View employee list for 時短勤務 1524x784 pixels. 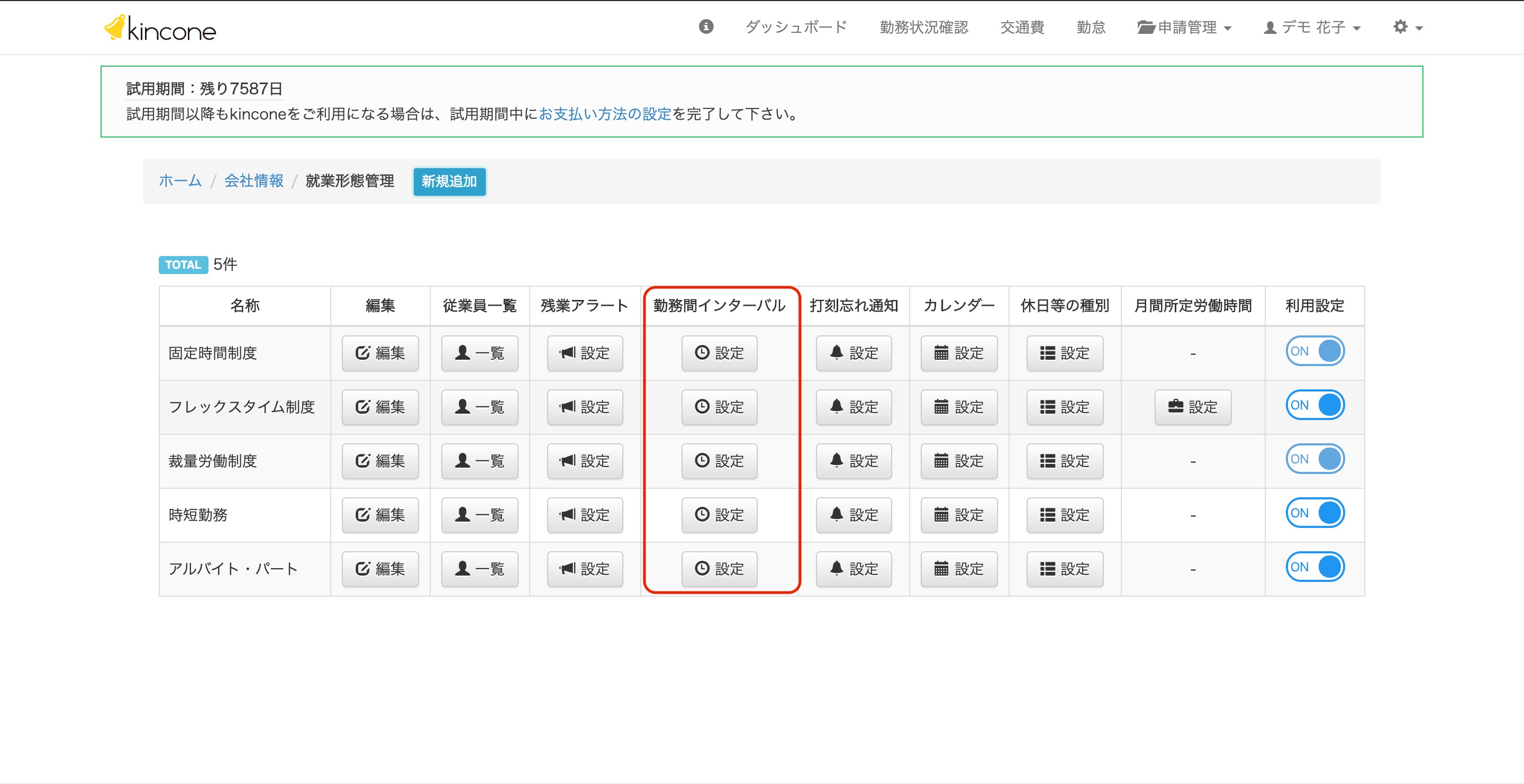(x=479, y=515)
